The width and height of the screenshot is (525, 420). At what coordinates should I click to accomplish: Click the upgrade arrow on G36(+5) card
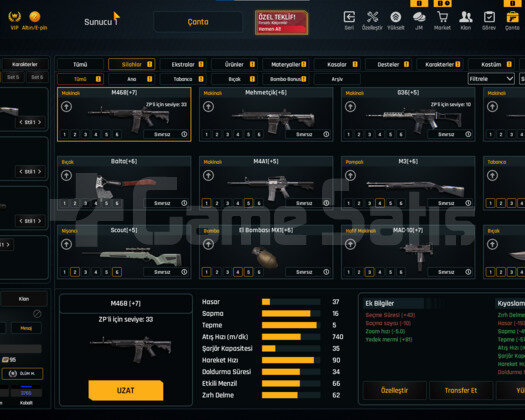350,107
